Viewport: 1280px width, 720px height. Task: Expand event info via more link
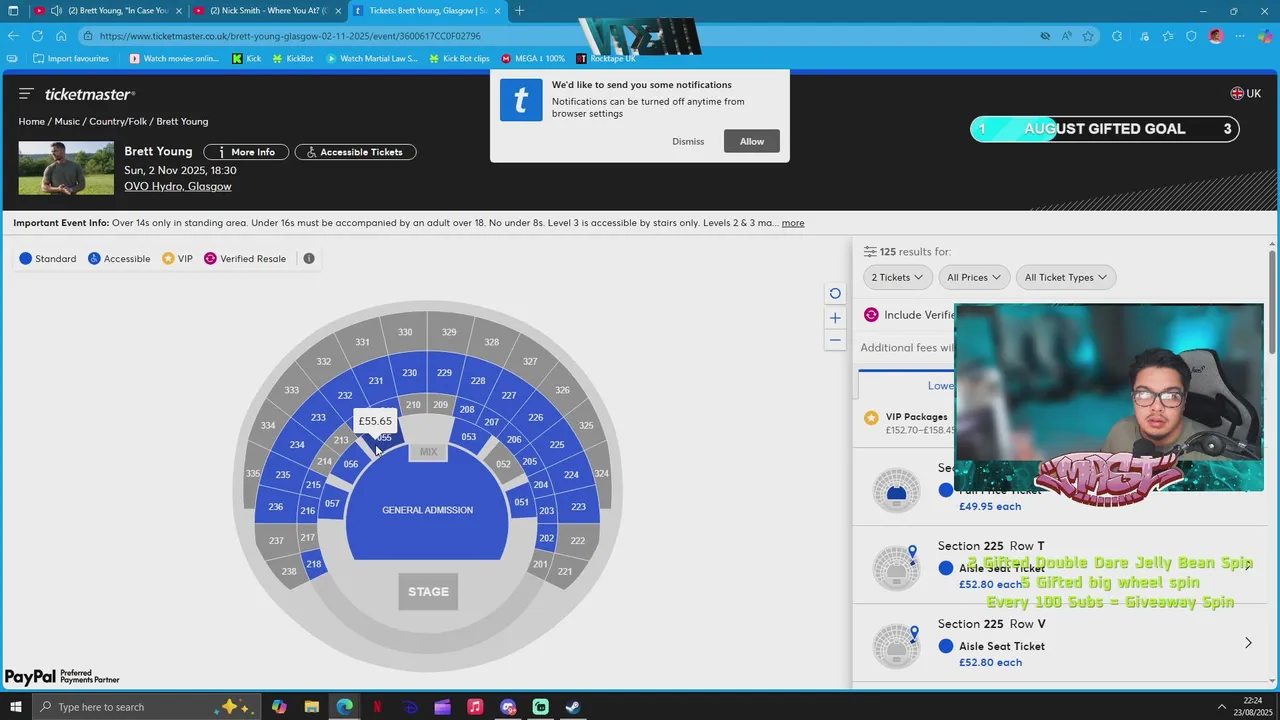793,223
